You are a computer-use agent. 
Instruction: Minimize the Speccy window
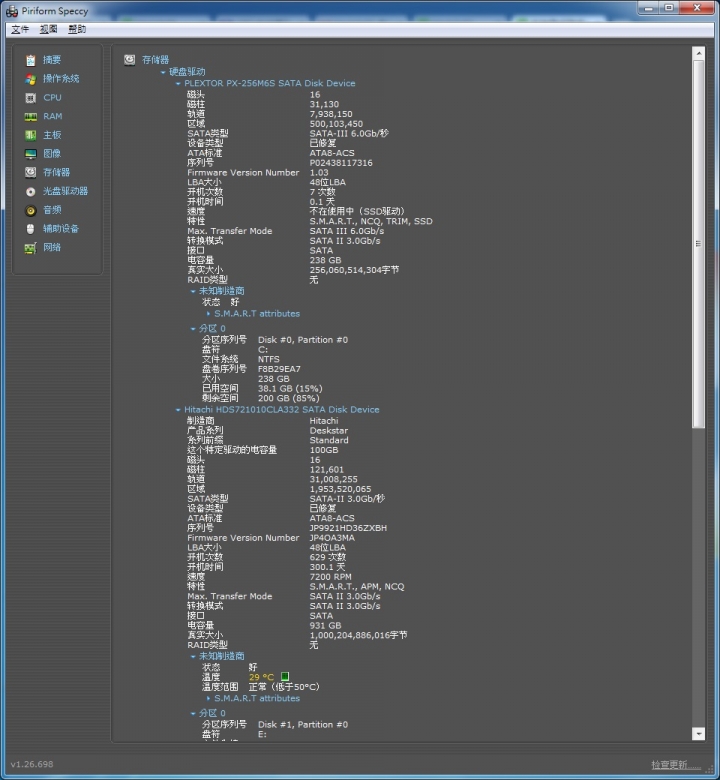point(648,8)
